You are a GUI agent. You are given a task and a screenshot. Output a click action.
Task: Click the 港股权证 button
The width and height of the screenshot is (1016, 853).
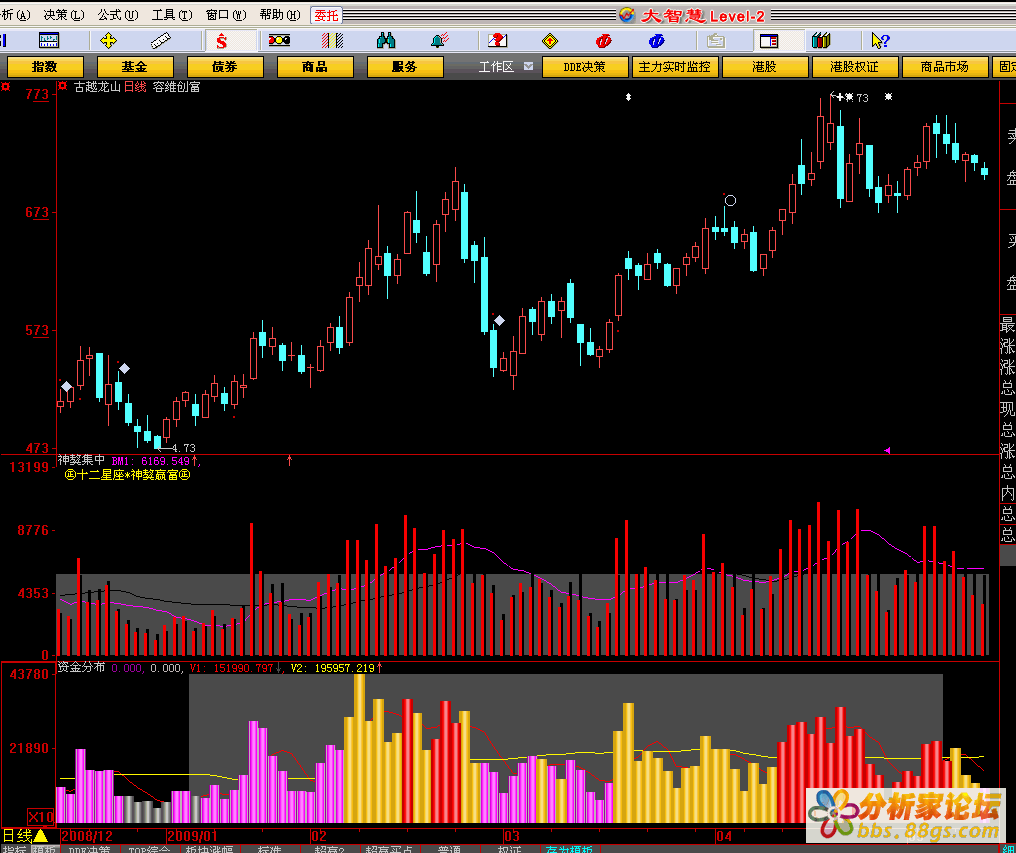pos(855,67)
